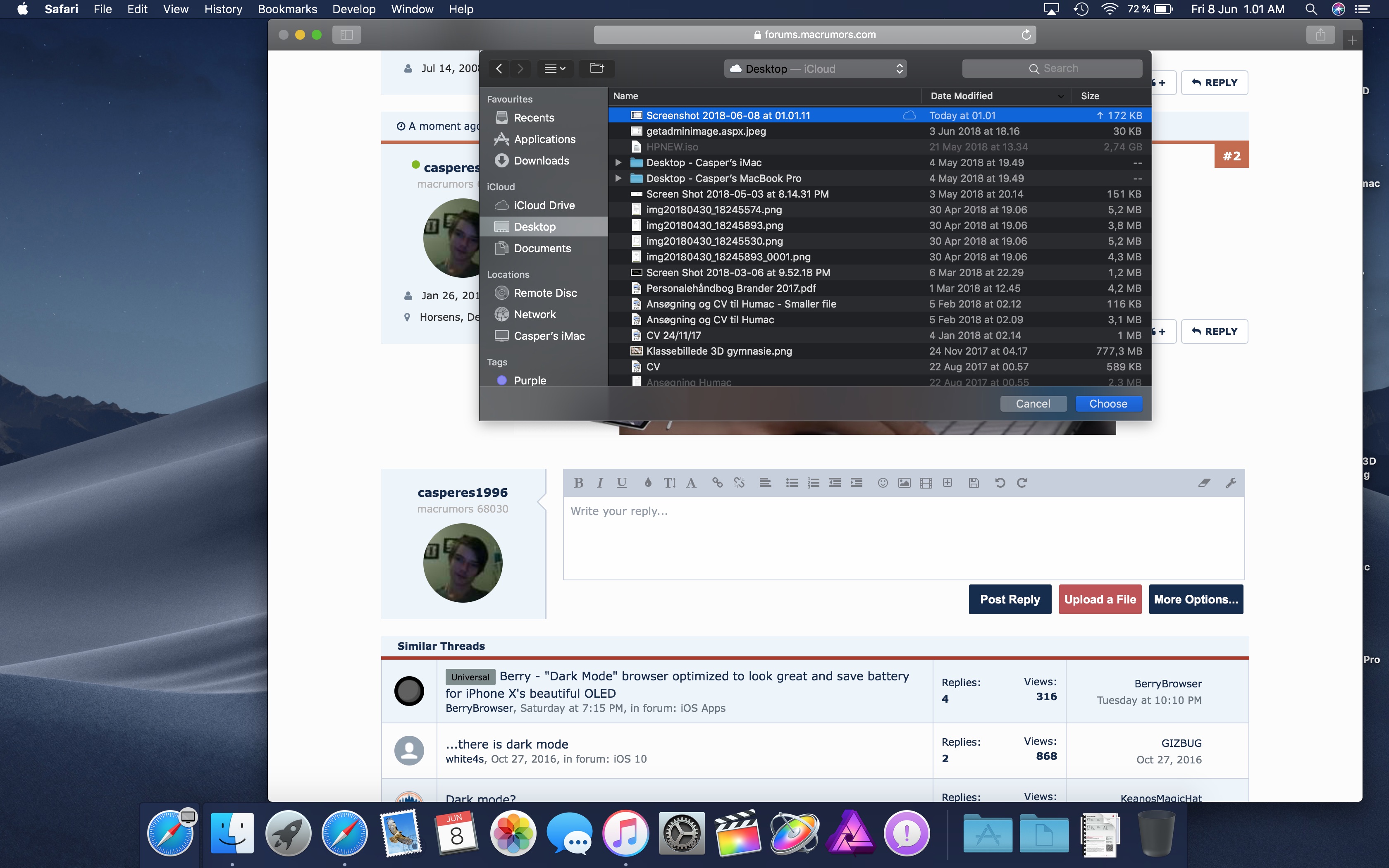Click the Post Reply button
This screenshot has height=868, width=1389.
(x=1010, y=599)
